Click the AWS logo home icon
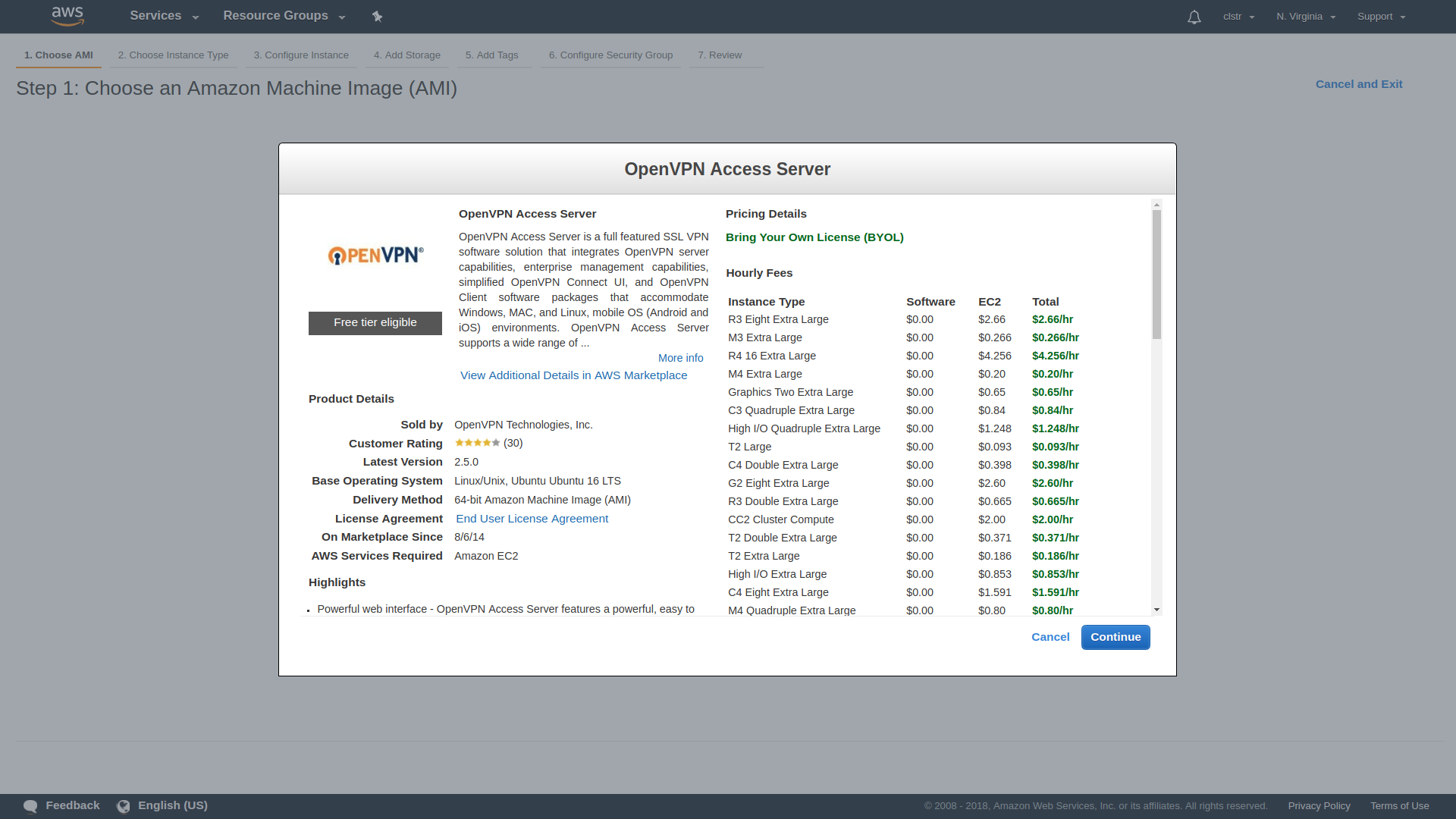This screenshot has width=1456, height=819. point(67,16)
